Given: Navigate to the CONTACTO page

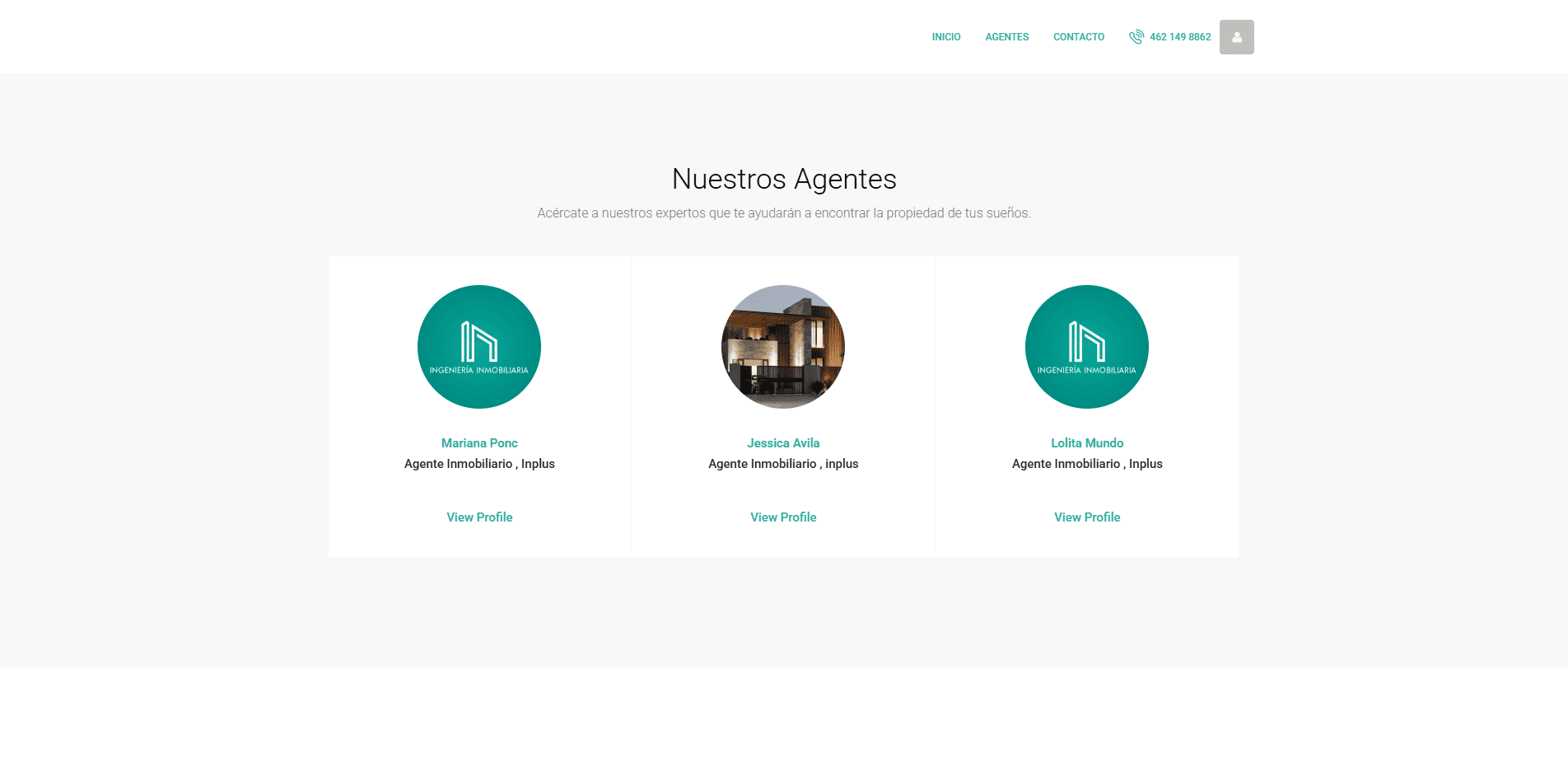Looking at the screenshot, I should (1078, 37).
